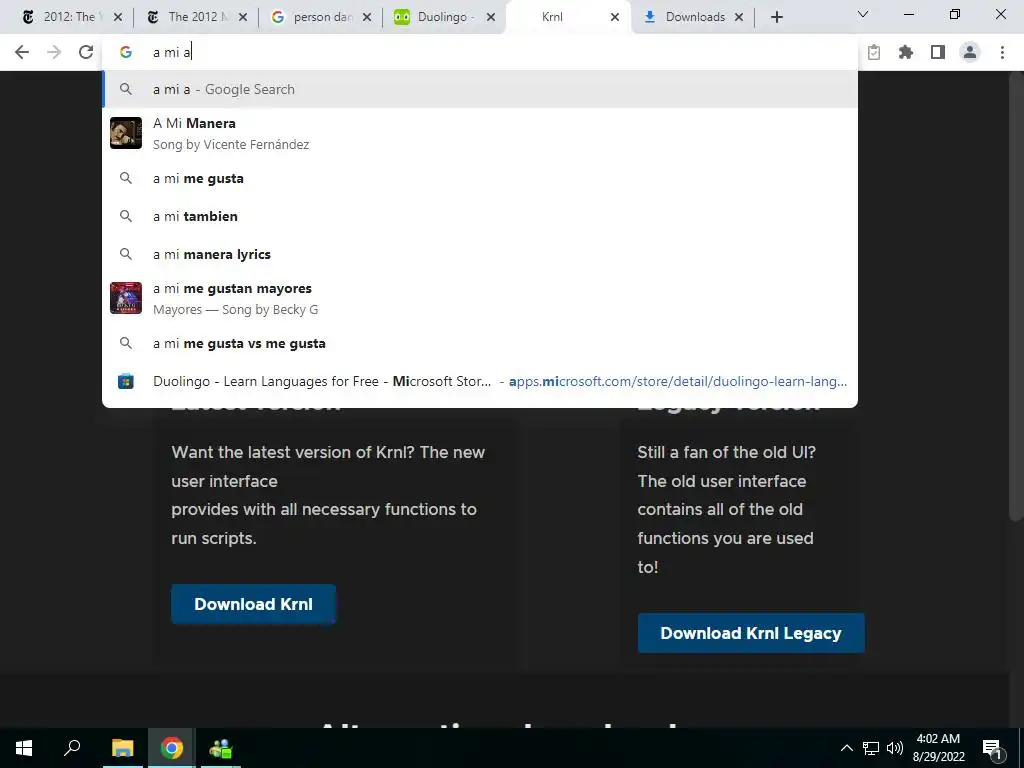The height and width of the screenshot is (768, 1024).
Task: Close the '2012: The' tab
Action: [118, 17]
